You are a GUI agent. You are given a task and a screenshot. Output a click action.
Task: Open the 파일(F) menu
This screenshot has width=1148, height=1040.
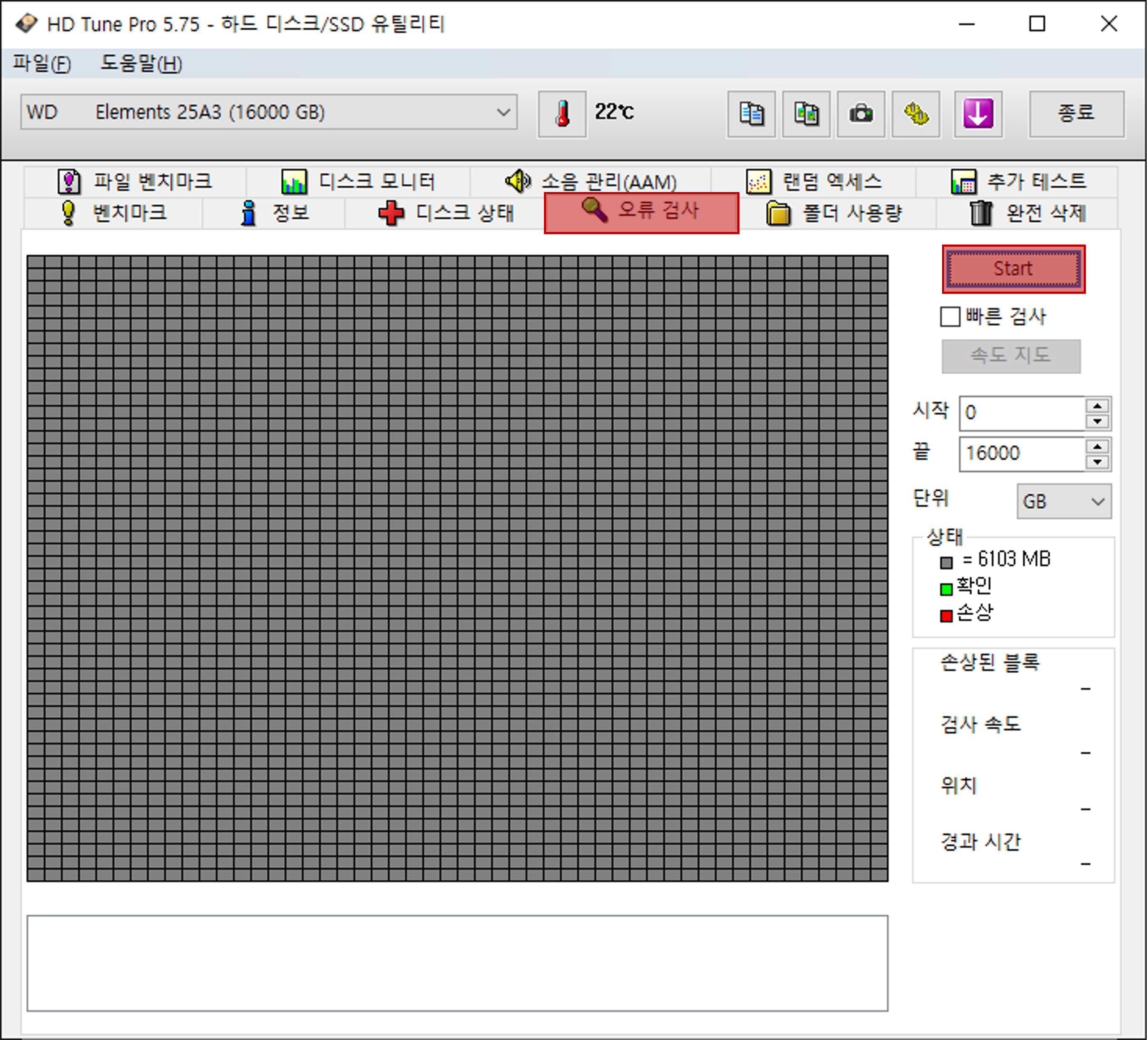pos(42,63)
